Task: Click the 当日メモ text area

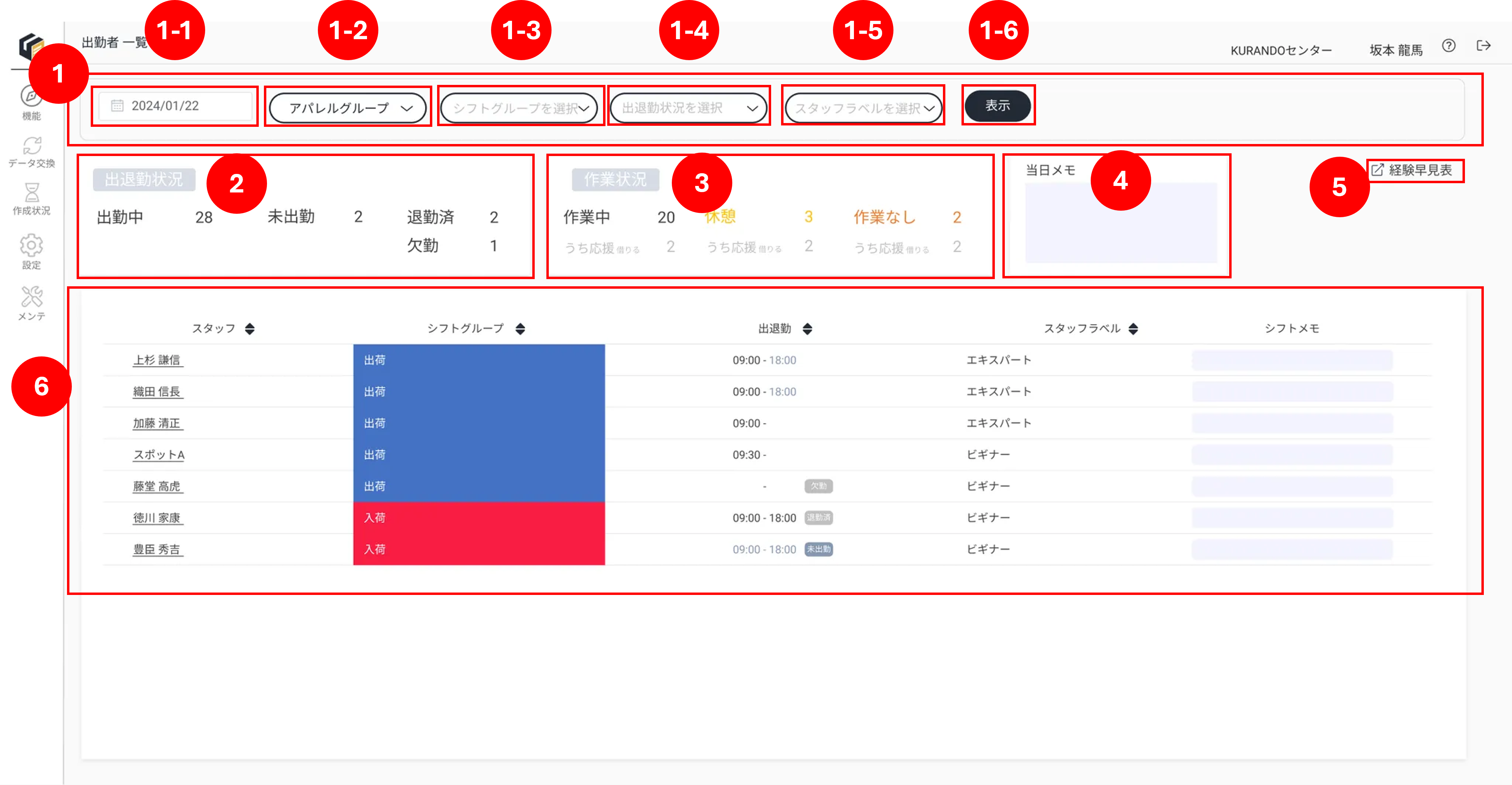Action: (x=1121, y=223)
